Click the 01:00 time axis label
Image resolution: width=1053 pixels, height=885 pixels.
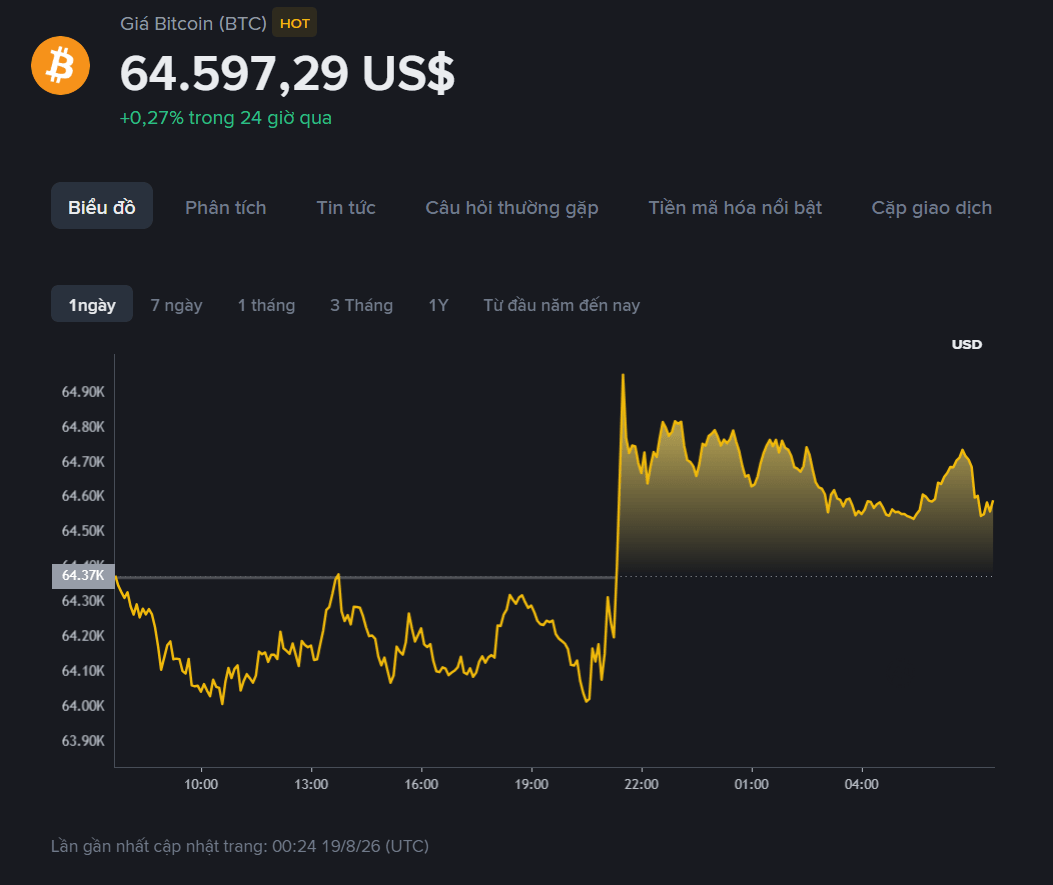(x=751, y=784)
